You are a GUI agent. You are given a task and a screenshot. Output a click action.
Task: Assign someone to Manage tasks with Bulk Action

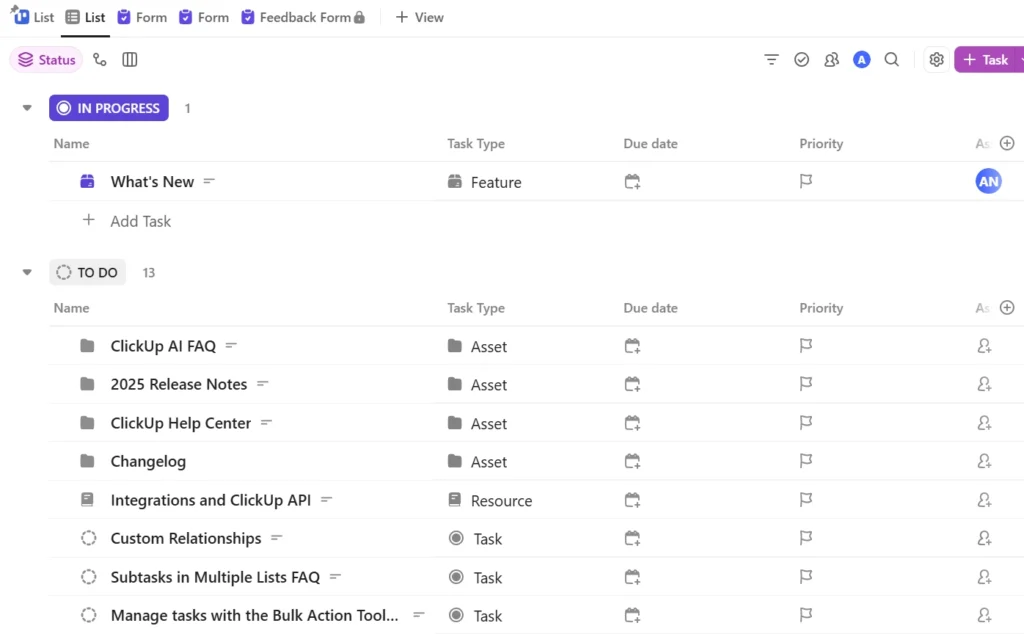[x=984, y=615]
